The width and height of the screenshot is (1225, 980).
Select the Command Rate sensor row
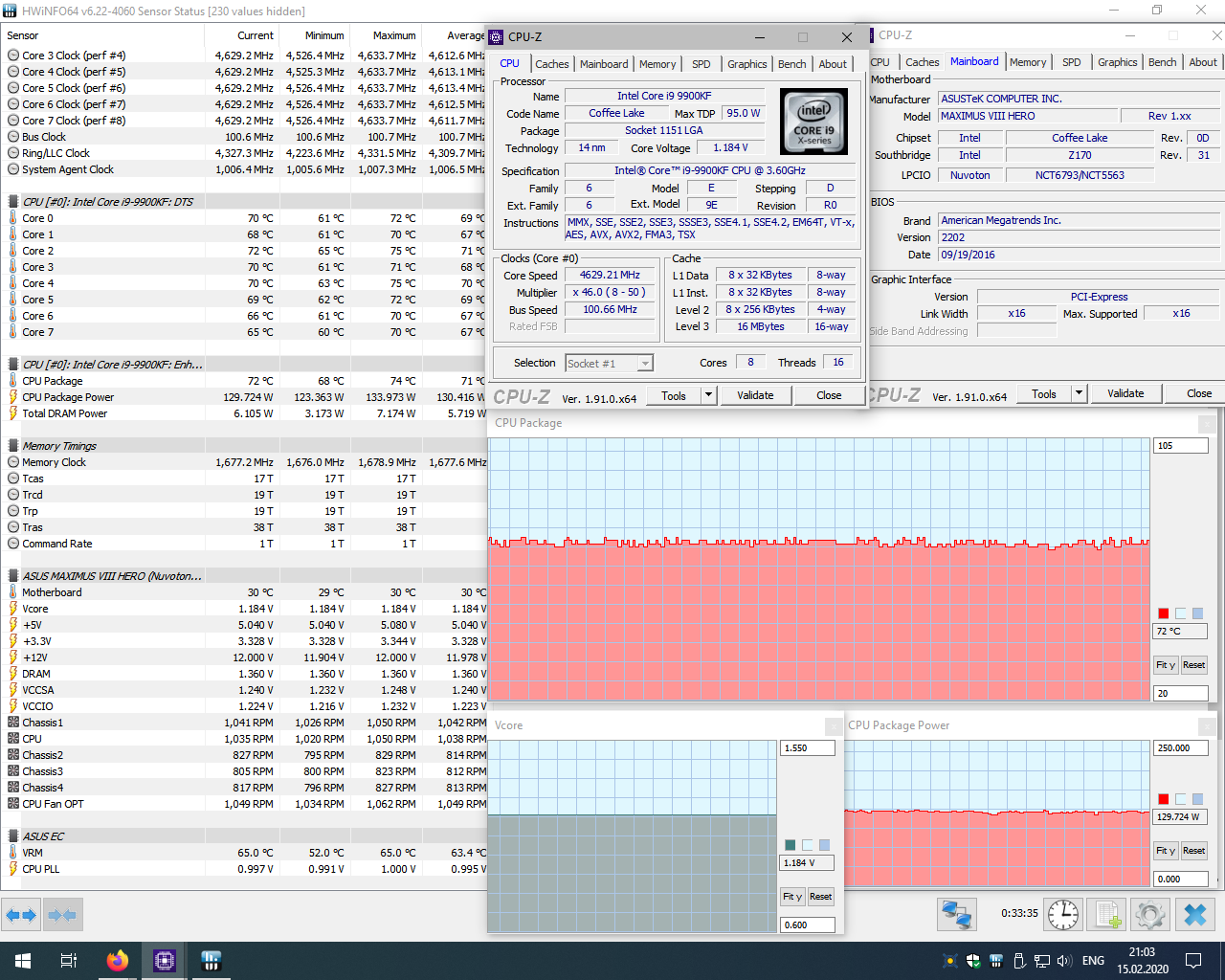(x=244, y=544)
